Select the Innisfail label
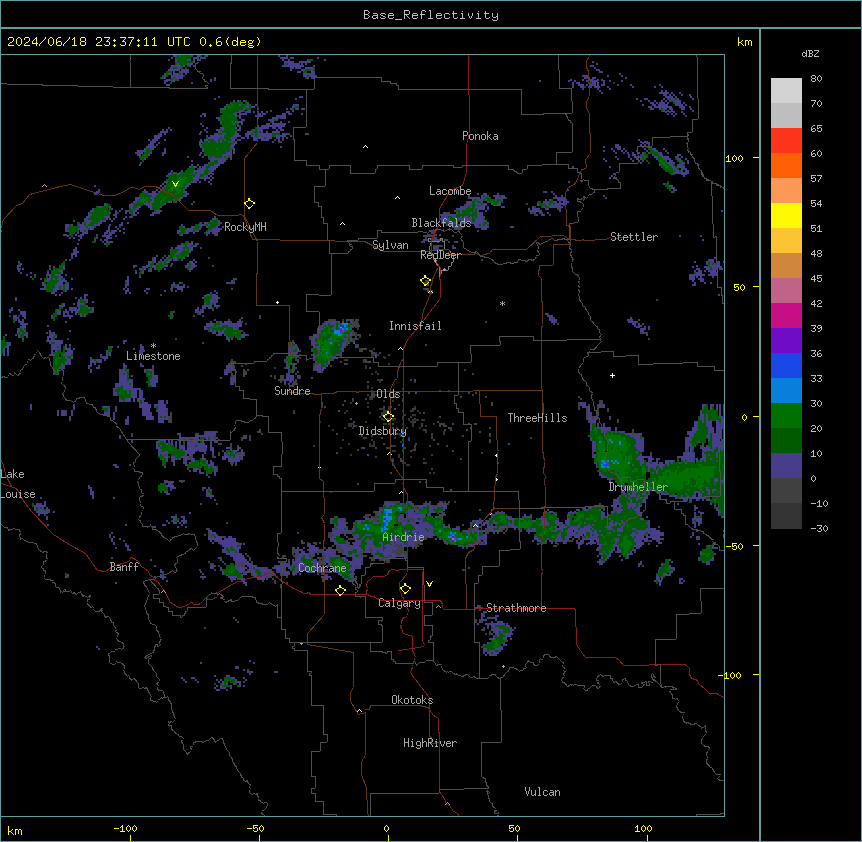Image resolution: width=862 pixels, height=842 pixels. pos(415,326)
